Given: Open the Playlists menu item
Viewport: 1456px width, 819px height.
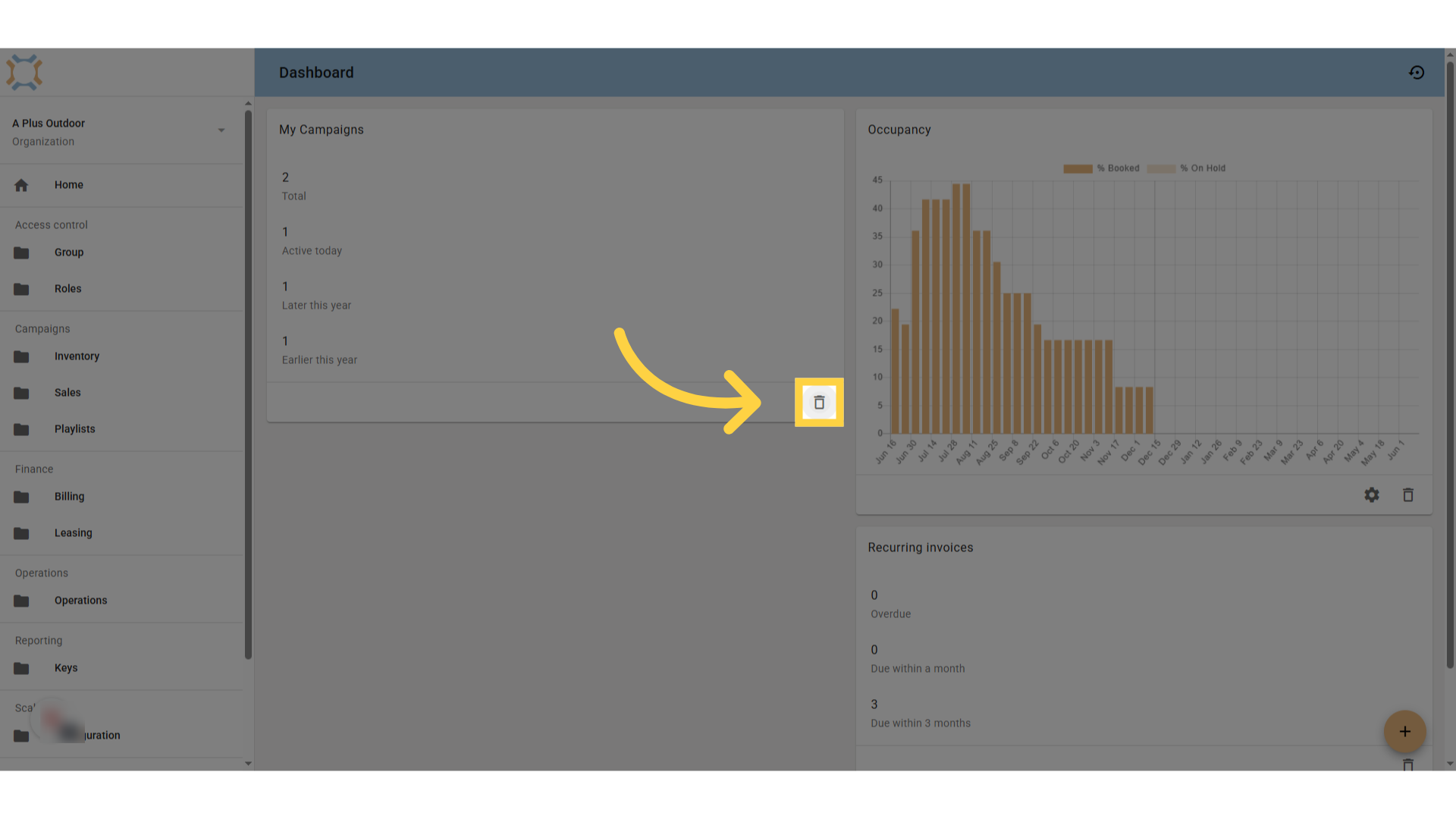Looking at the screenshot, I should (121, 429).
